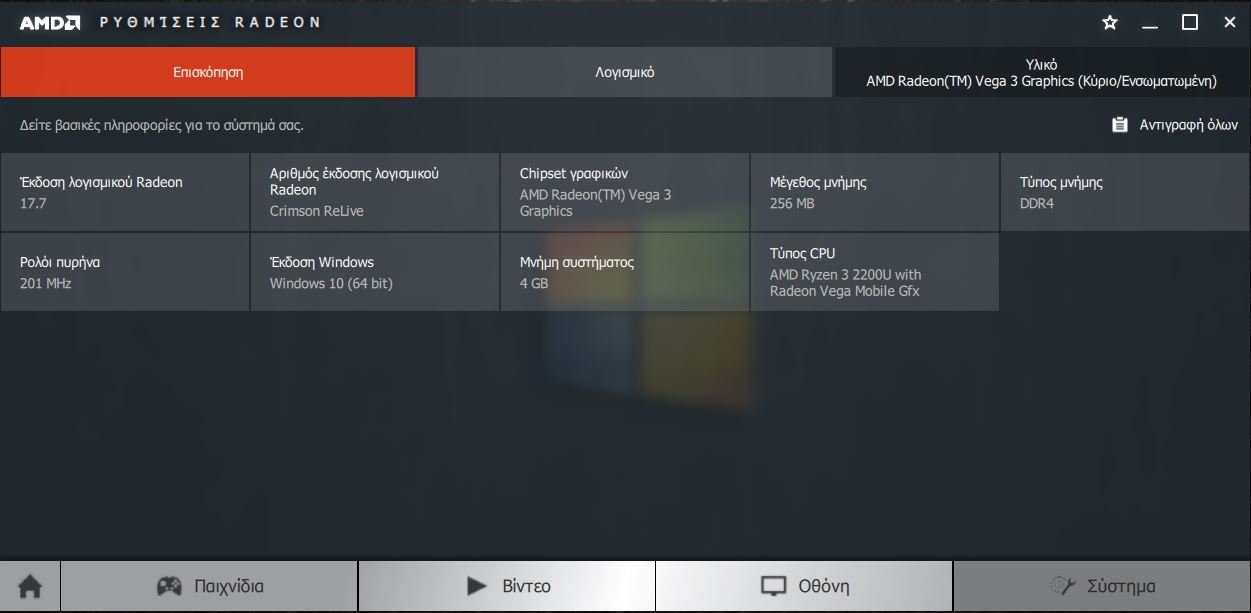The width and height of the screenshot is (1251, 613).
Task: Select the Crimson ReLive version number tile
Action: (375, 192)
